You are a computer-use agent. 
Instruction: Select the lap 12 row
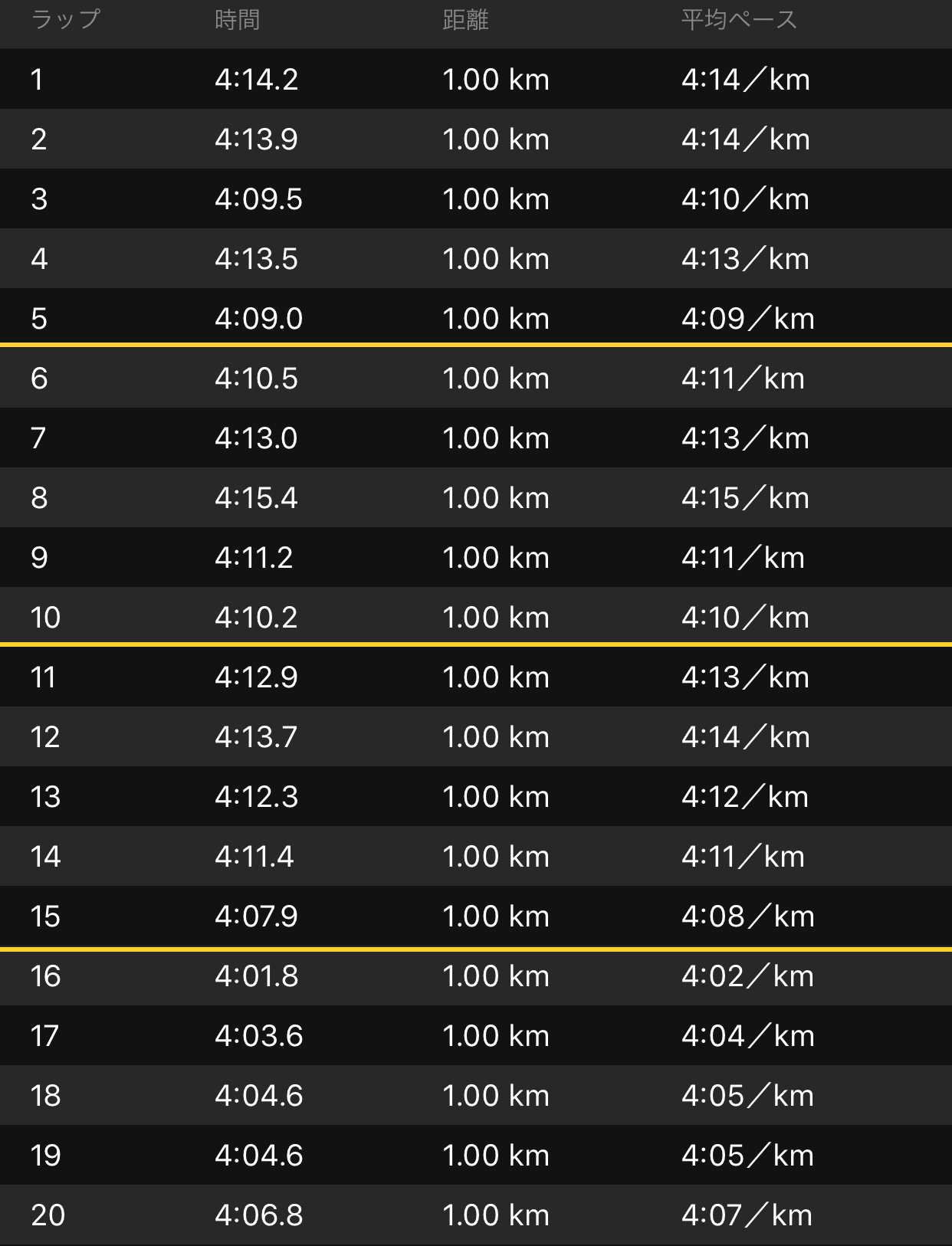pyautogui.click(x=476, y=736)
